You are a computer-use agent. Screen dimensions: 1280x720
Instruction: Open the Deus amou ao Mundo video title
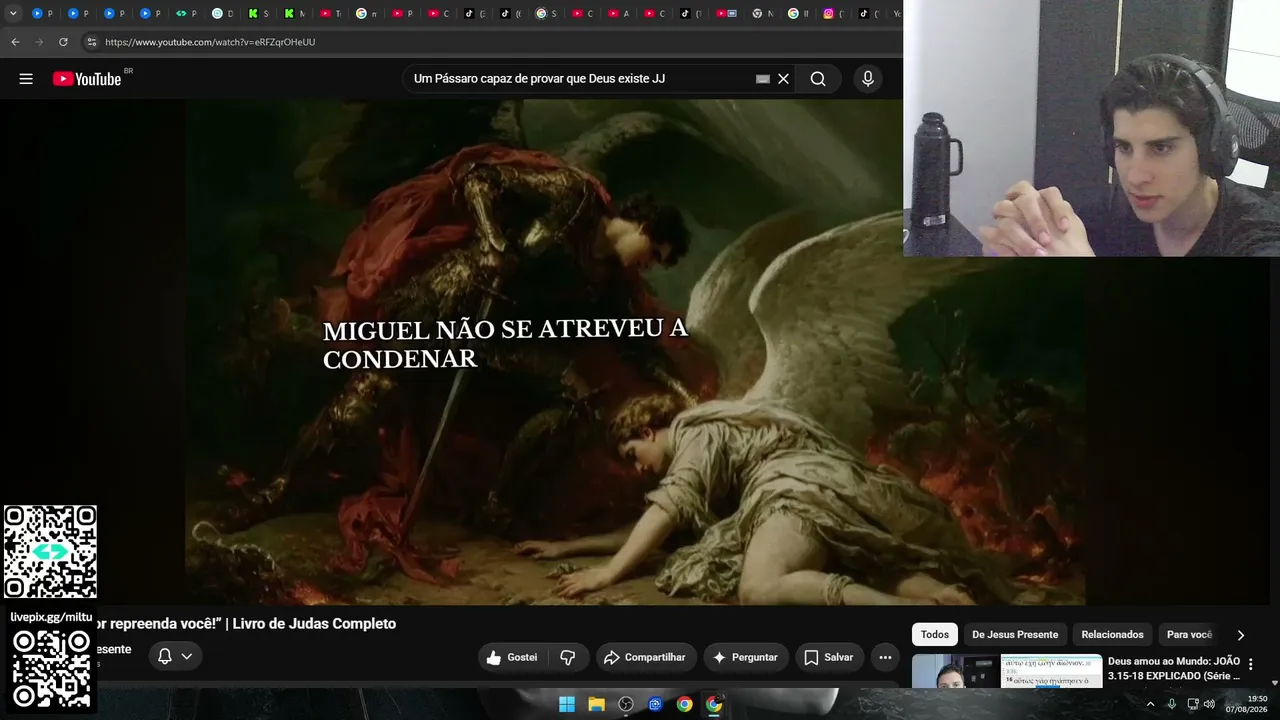(1174, 668)
